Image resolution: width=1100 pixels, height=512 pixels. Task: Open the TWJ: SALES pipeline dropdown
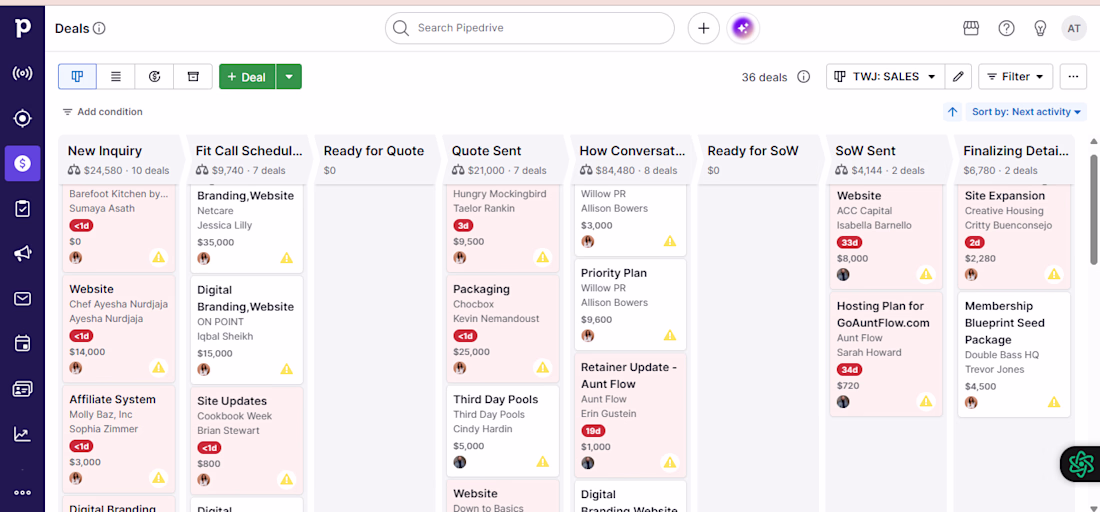pyautogui.click(x=885, y=76)
